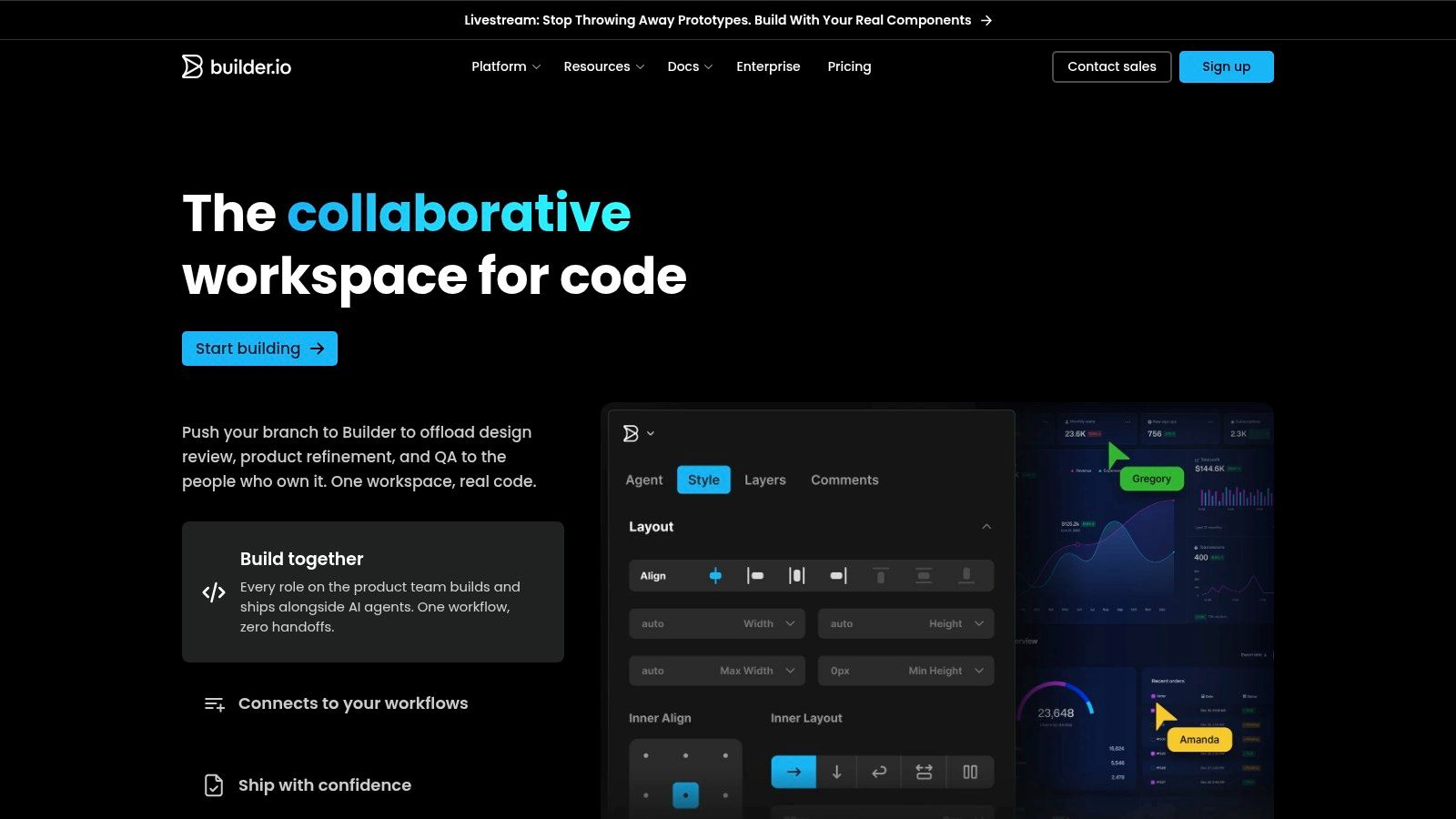Select the align center horizontally icon (blue)
1456x819 pixels.
[715, 575]
